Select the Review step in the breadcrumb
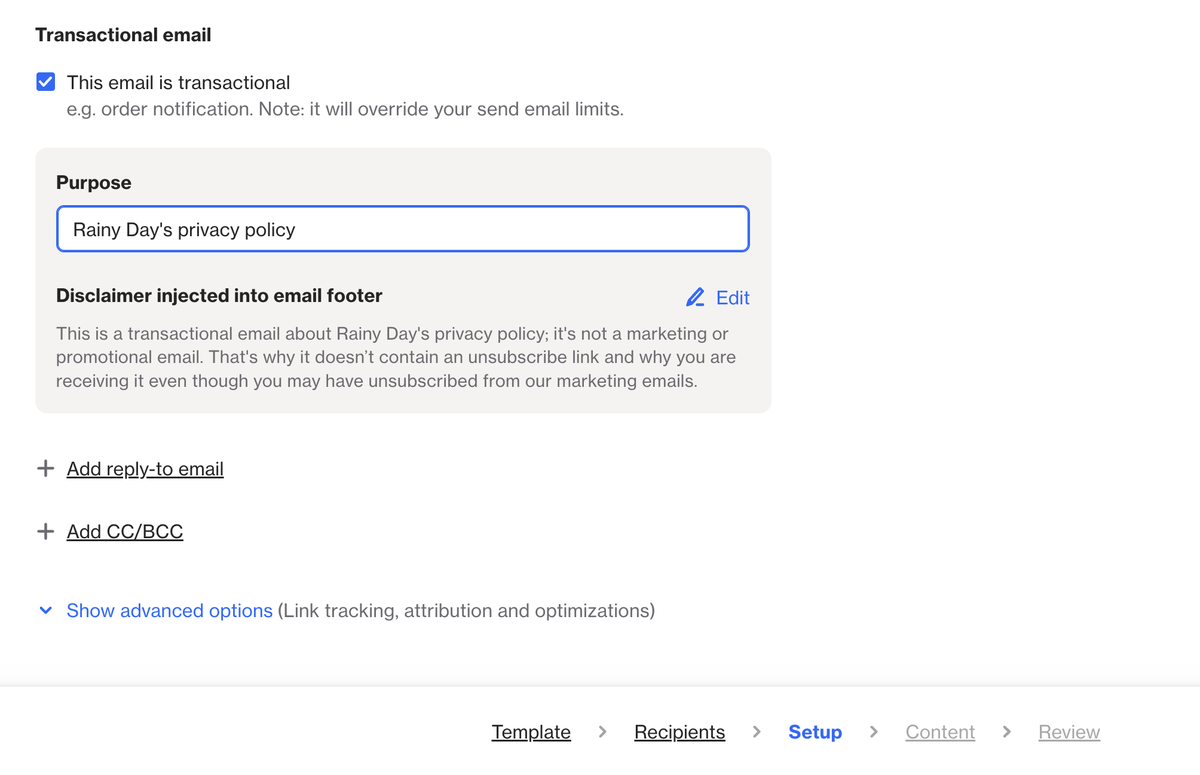Viewport: 1200px width, 775px height. 1068,732
